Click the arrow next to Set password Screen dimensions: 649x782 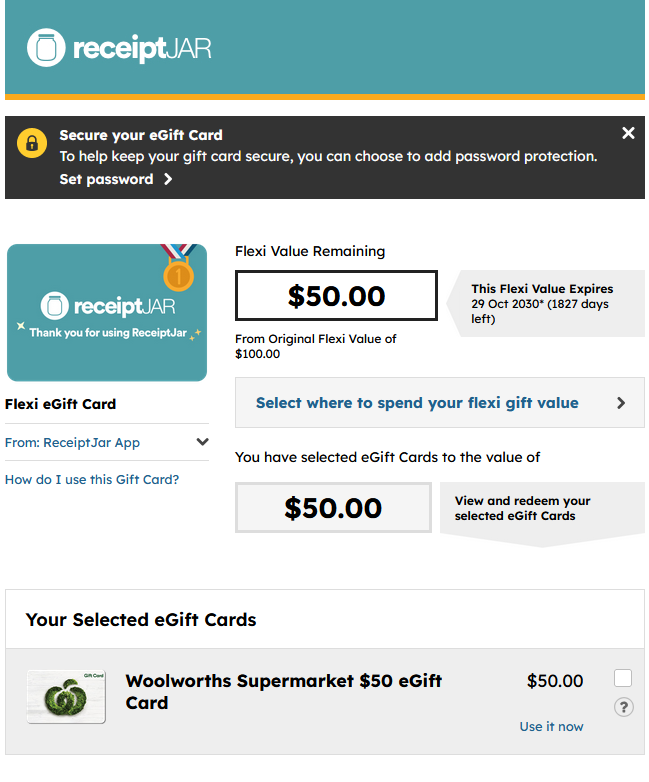click(x=168, y=179)
